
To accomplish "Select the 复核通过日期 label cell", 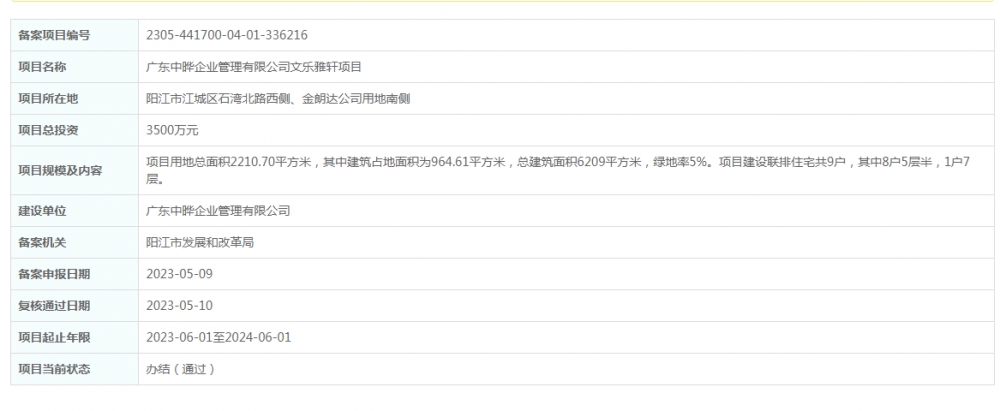I will 75,306.
